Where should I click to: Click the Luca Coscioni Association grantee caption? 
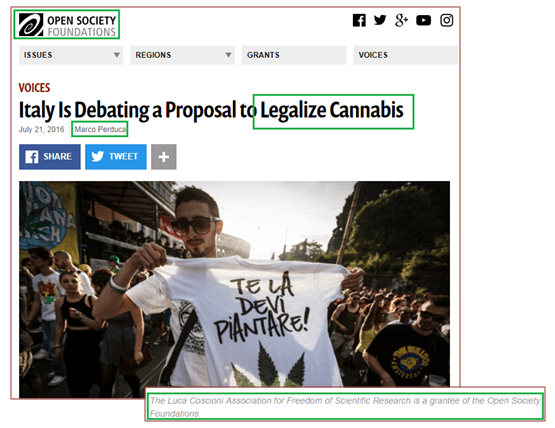pos(345,407)
